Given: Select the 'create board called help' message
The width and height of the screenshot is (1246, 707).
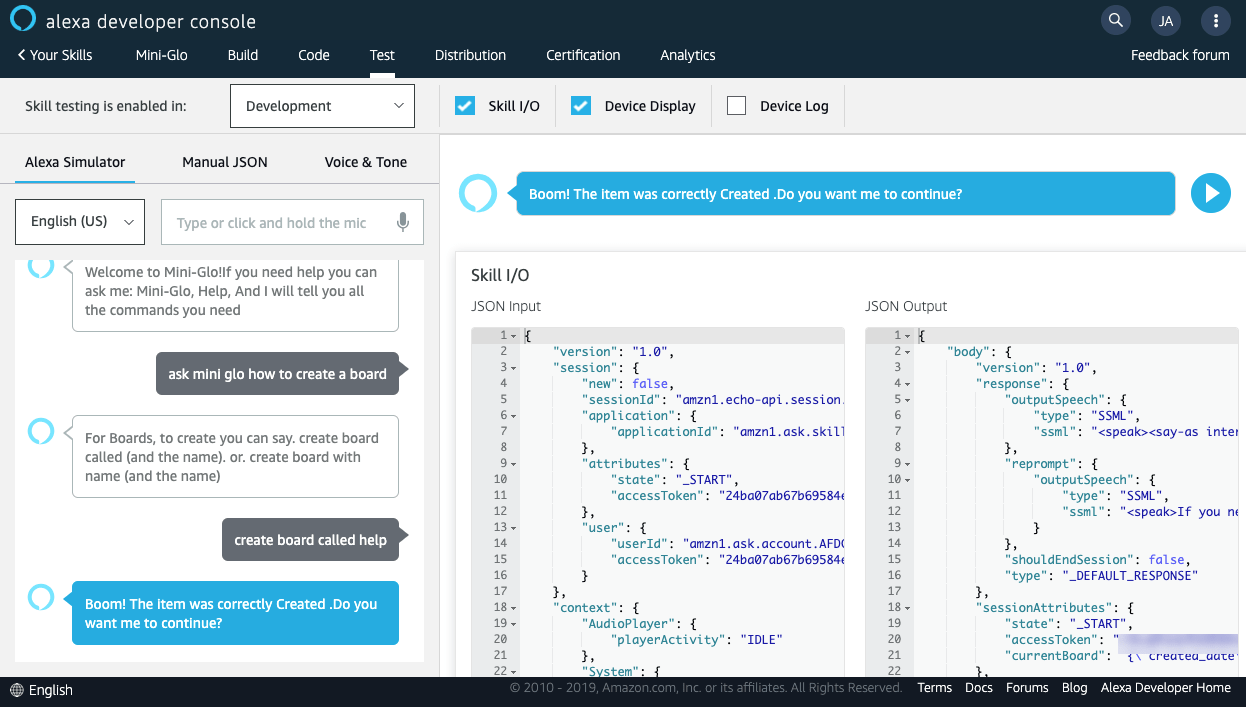Looking at the screenshot, I should pyautogui.click(x=310, y=540).
